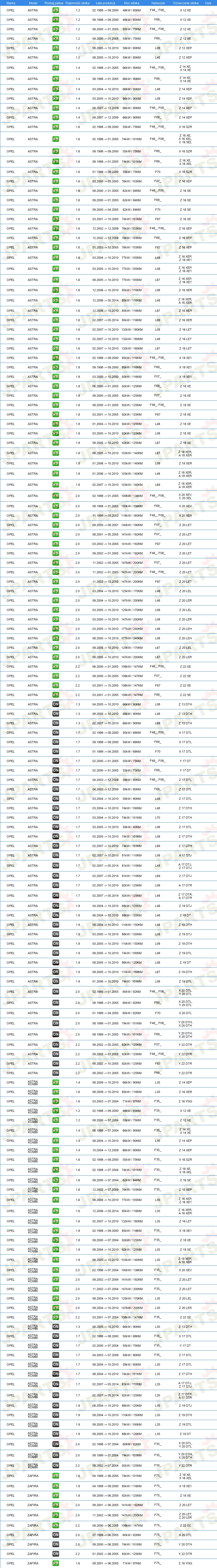Viewport: 217px width, 1568px height.
Task: Click the Oznaczenie silnika column header
Action: tap(185, 3)
